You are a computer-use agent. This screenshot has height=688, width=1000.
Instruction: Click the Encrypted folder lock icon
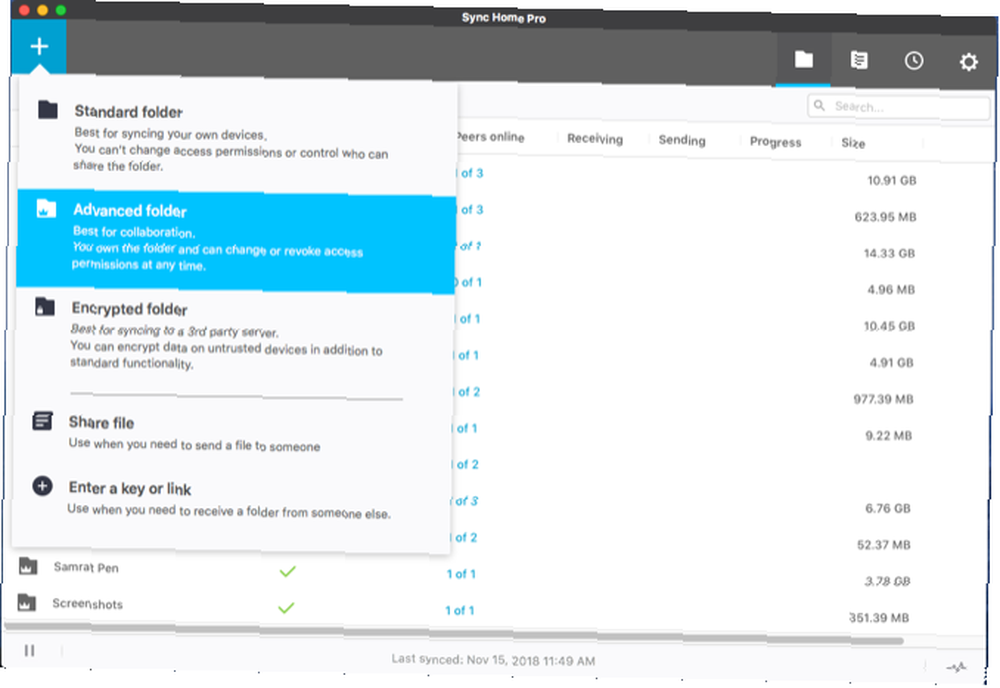click(45, 307)
